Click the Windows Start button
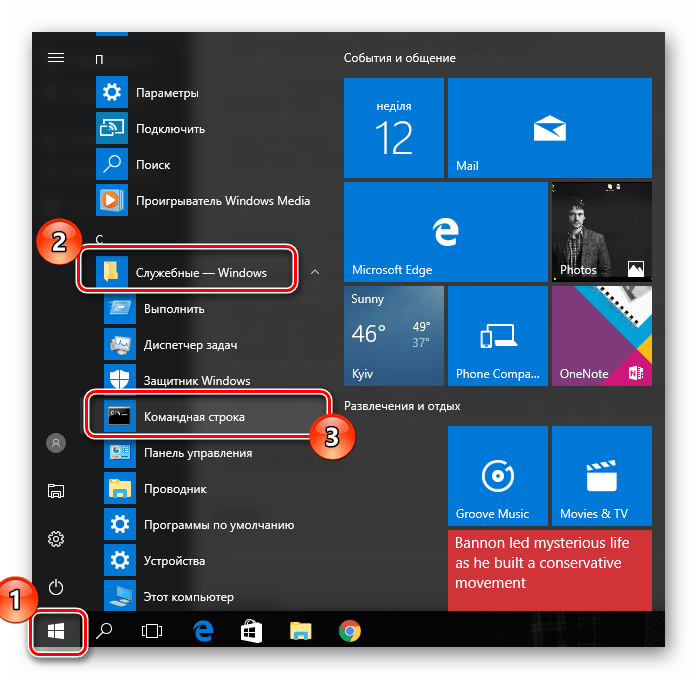This screenshot has width=697, height=679. (x=56, y=631)
